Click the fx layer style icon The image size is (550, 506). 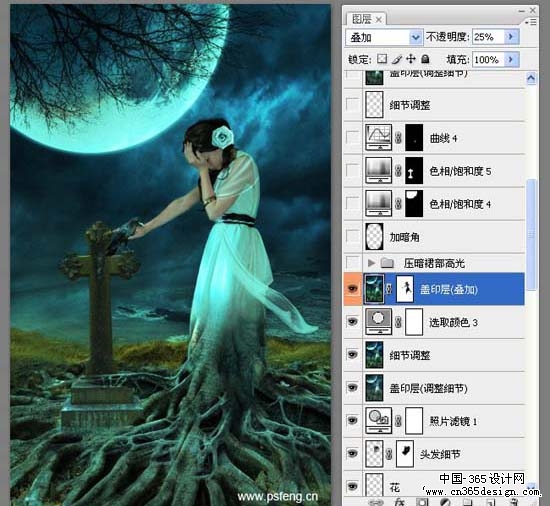click(x=400, y=502)
